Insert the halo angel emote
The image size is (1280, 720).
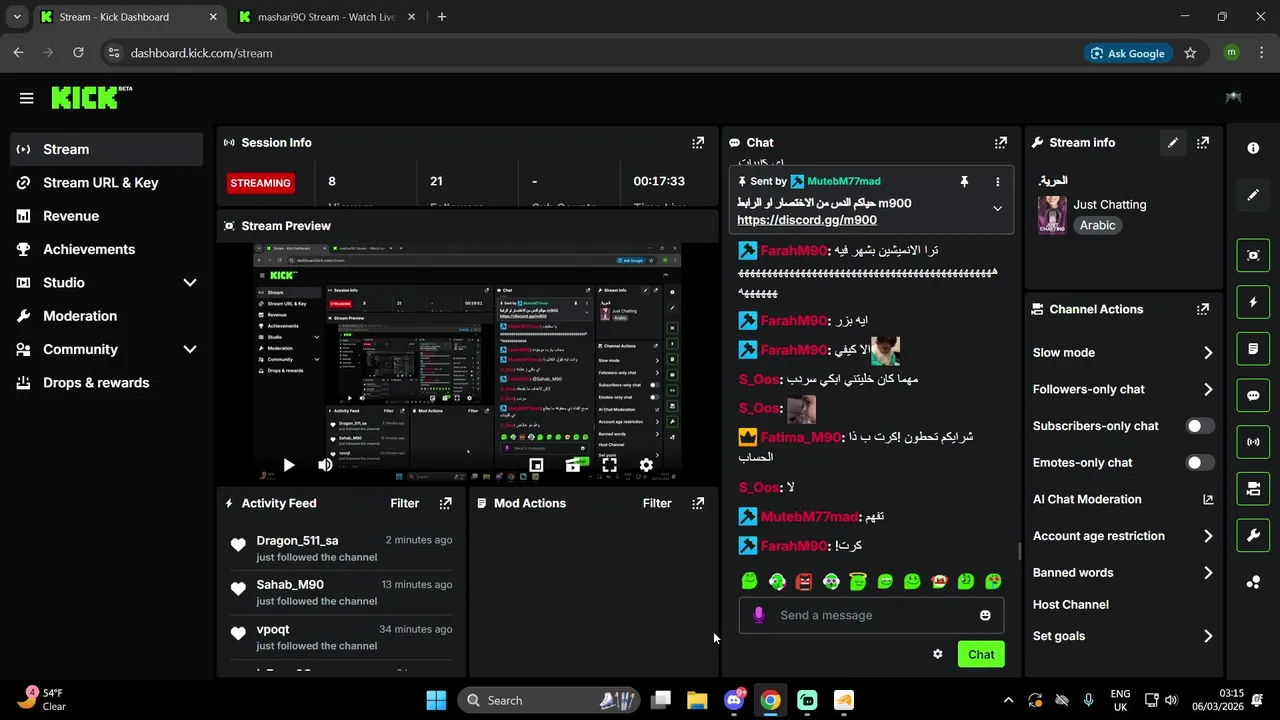(858, 581)
